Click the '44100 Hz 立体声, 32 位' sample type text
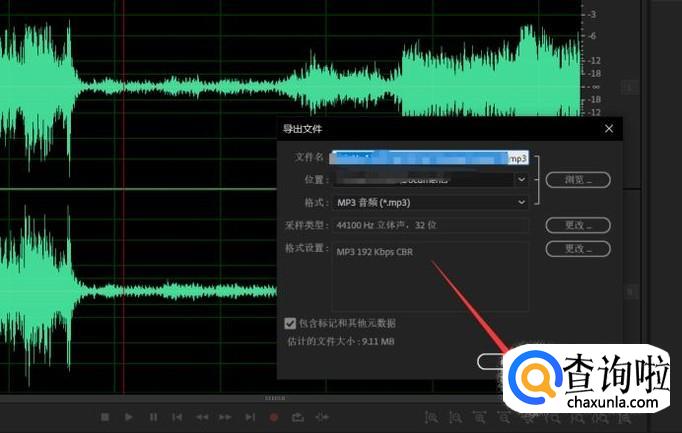The height and width of the screenshot is (433, 682). 387,225
